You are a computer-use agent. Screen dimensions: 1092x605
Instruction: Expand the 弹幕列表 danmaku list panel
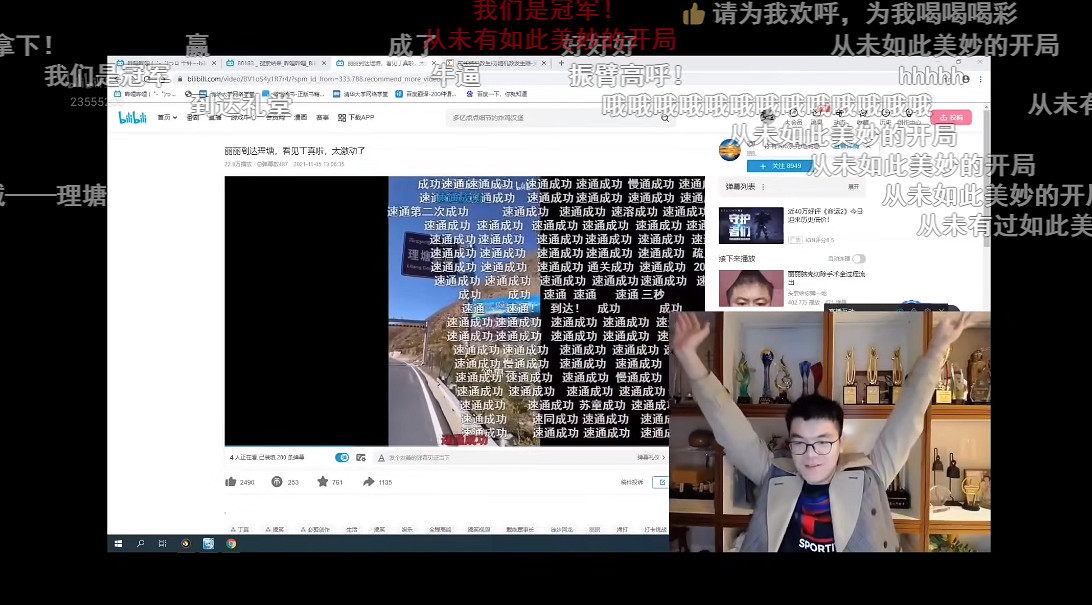[853, 187]
